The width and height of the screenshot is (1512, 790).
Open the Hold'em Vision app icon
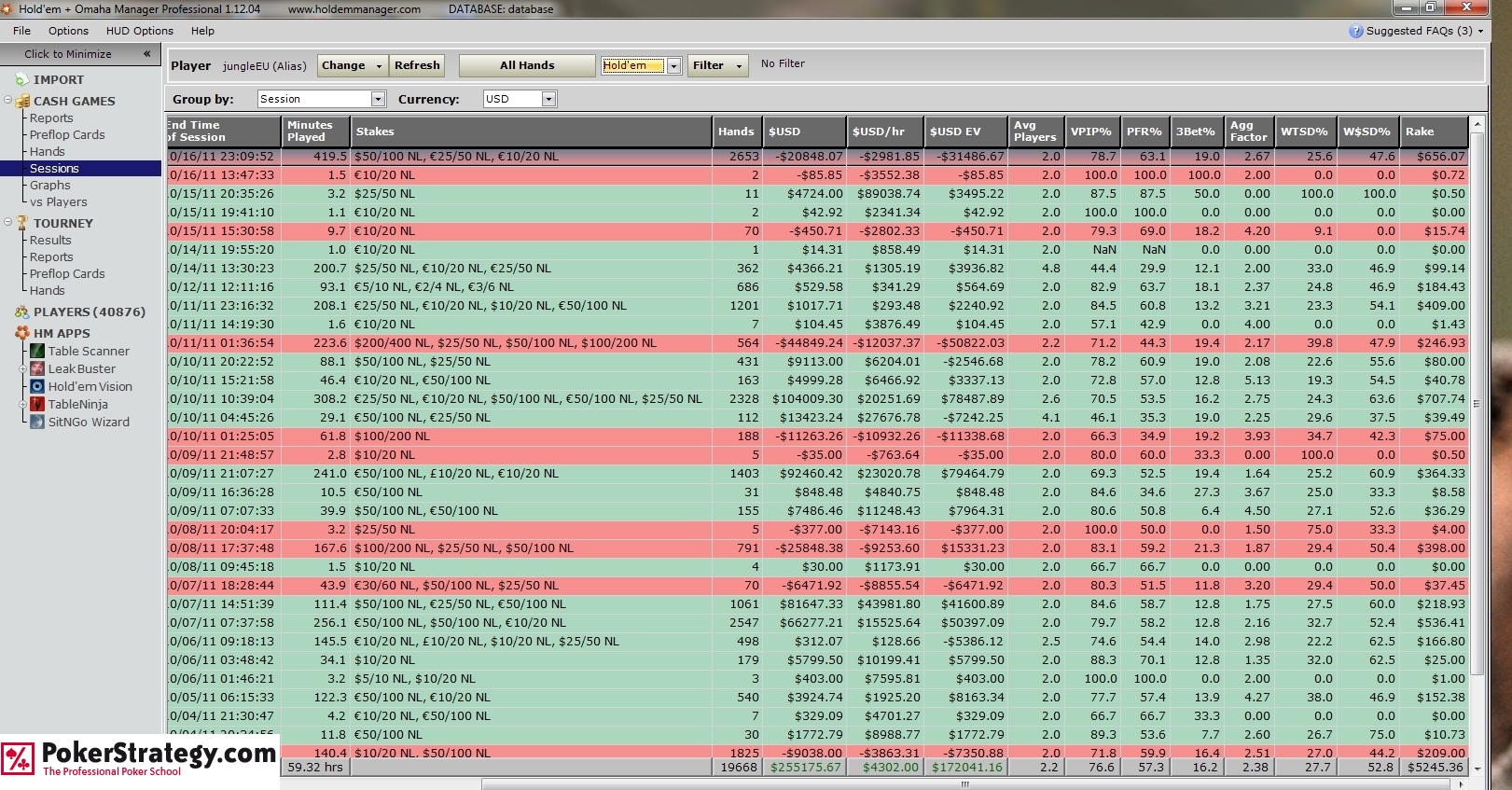[37, 386]
